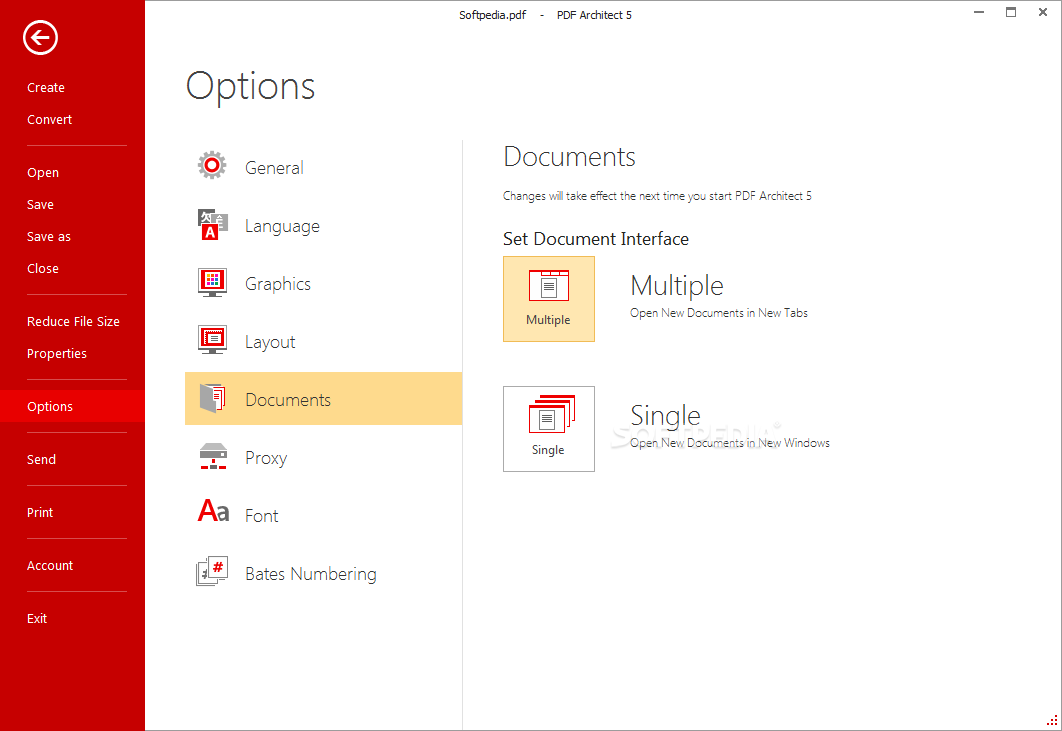Choose Create in the red sidebar
Viewport: 1062px width, 731px height.
tap(46, 87)
